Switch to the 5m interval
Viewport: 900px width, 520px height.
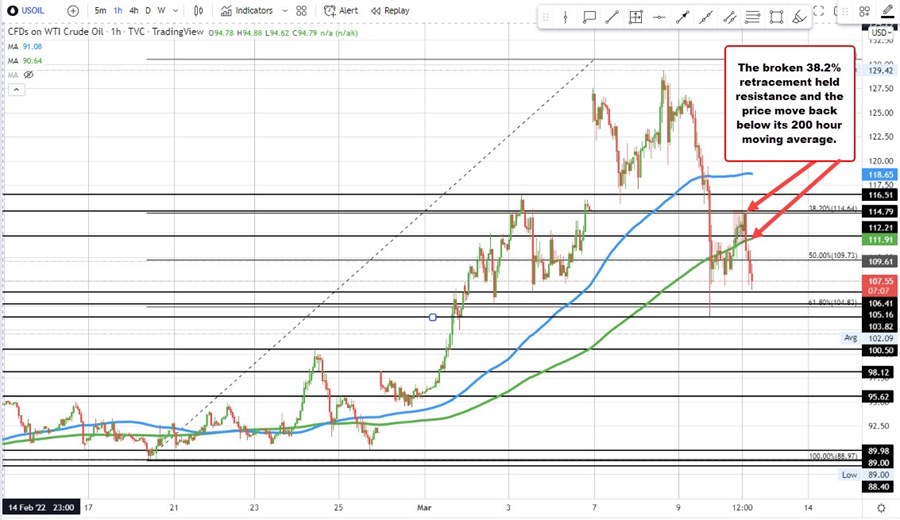100,10
